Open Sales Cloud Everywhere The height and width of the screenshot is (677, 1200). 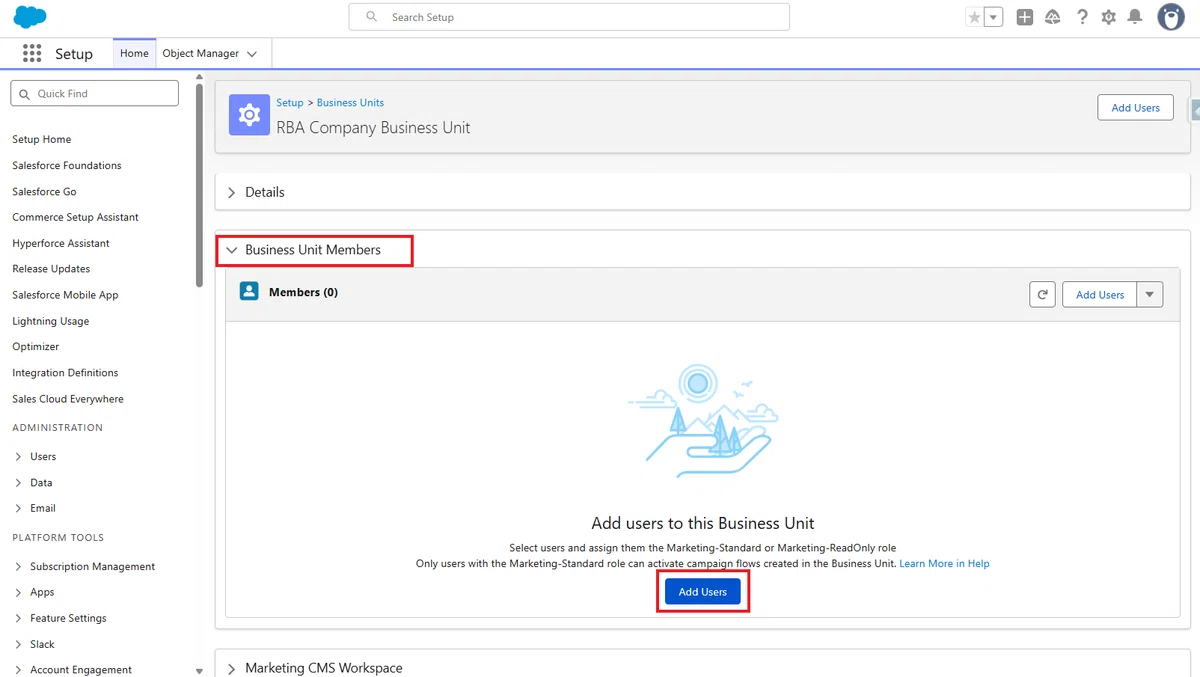click(x=68, y=399)
